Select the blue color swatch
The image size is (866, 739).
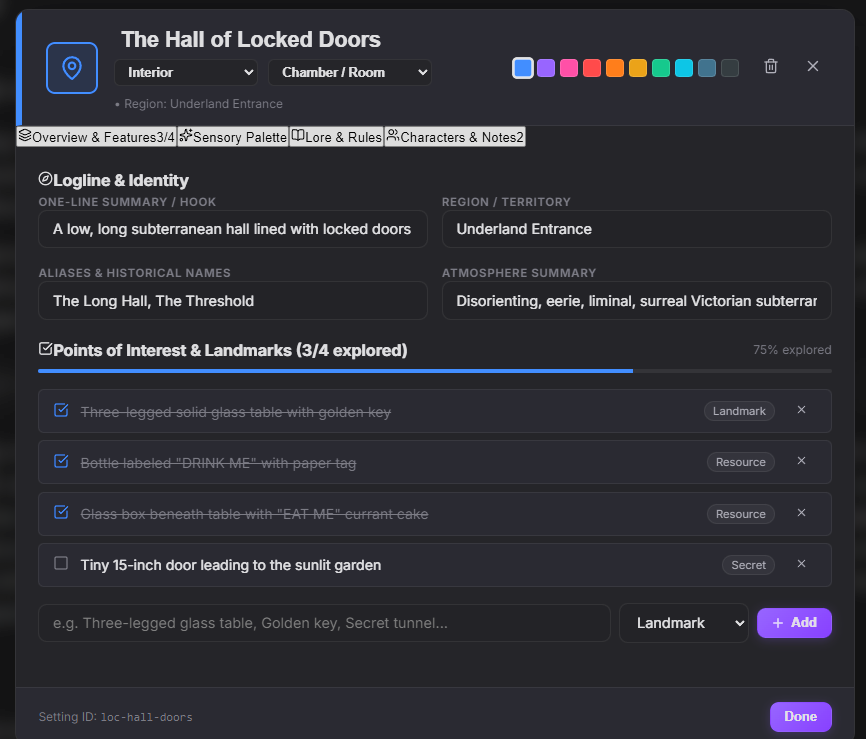pos(523,68)
